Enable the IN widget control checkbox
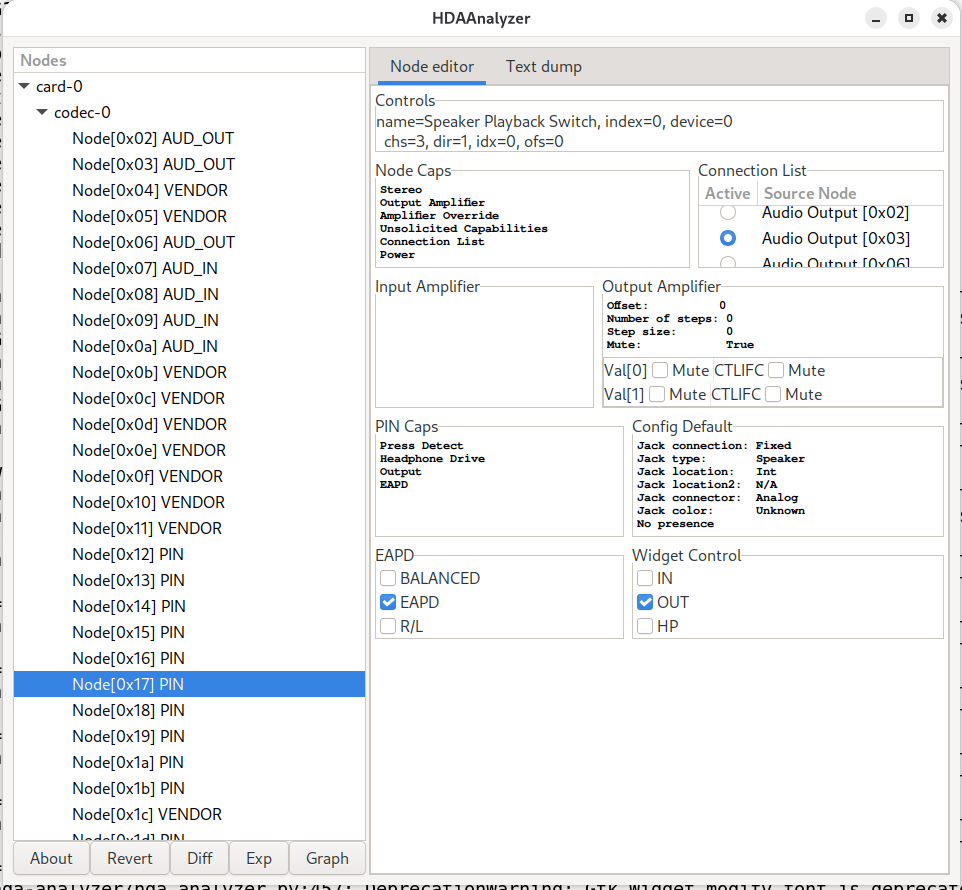962x890 pixels. pyautogui.click(x=645, y=578)
